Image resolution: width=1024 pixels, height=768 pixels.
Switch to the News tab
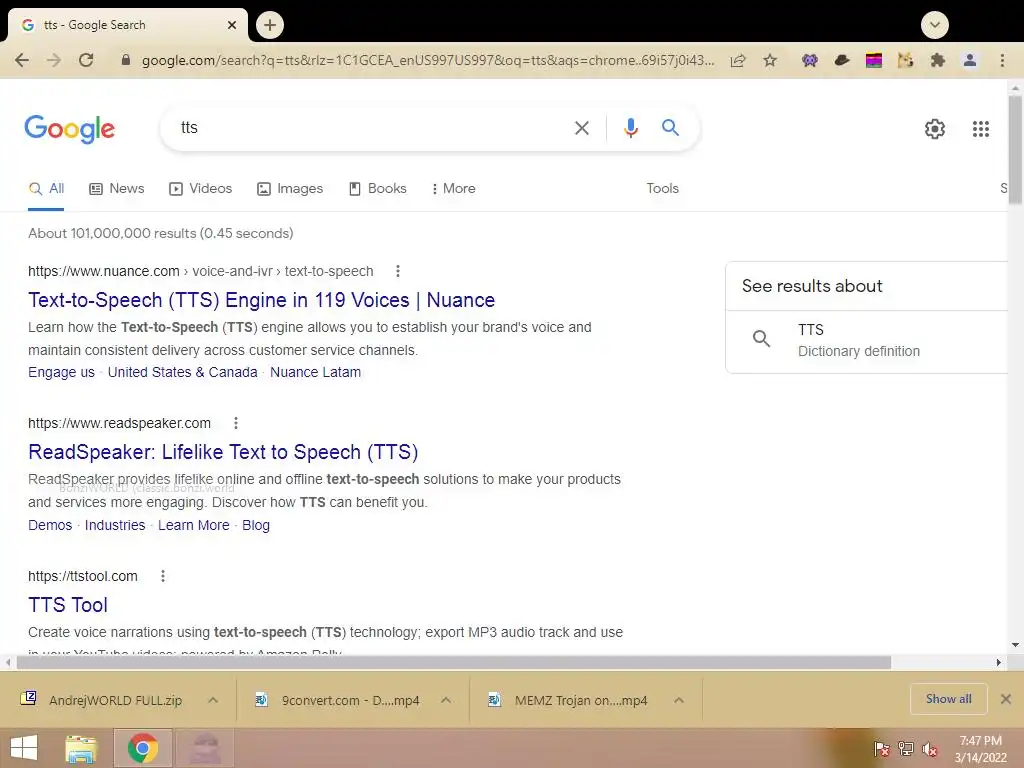coord(116,189)
